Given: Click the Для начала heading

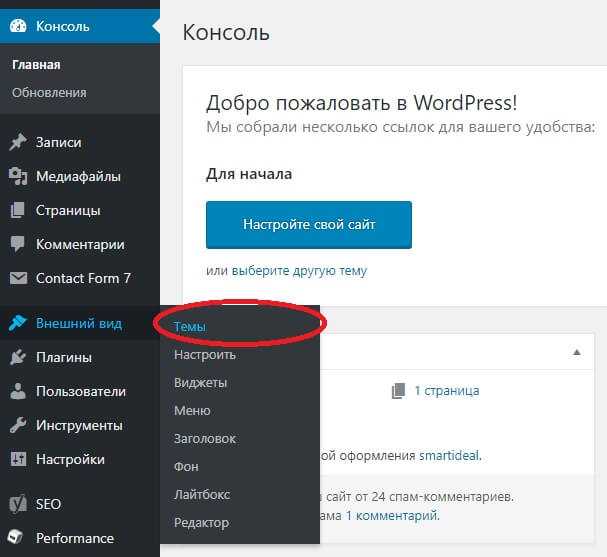Looking at the screenshot, I should coord(249,174).
